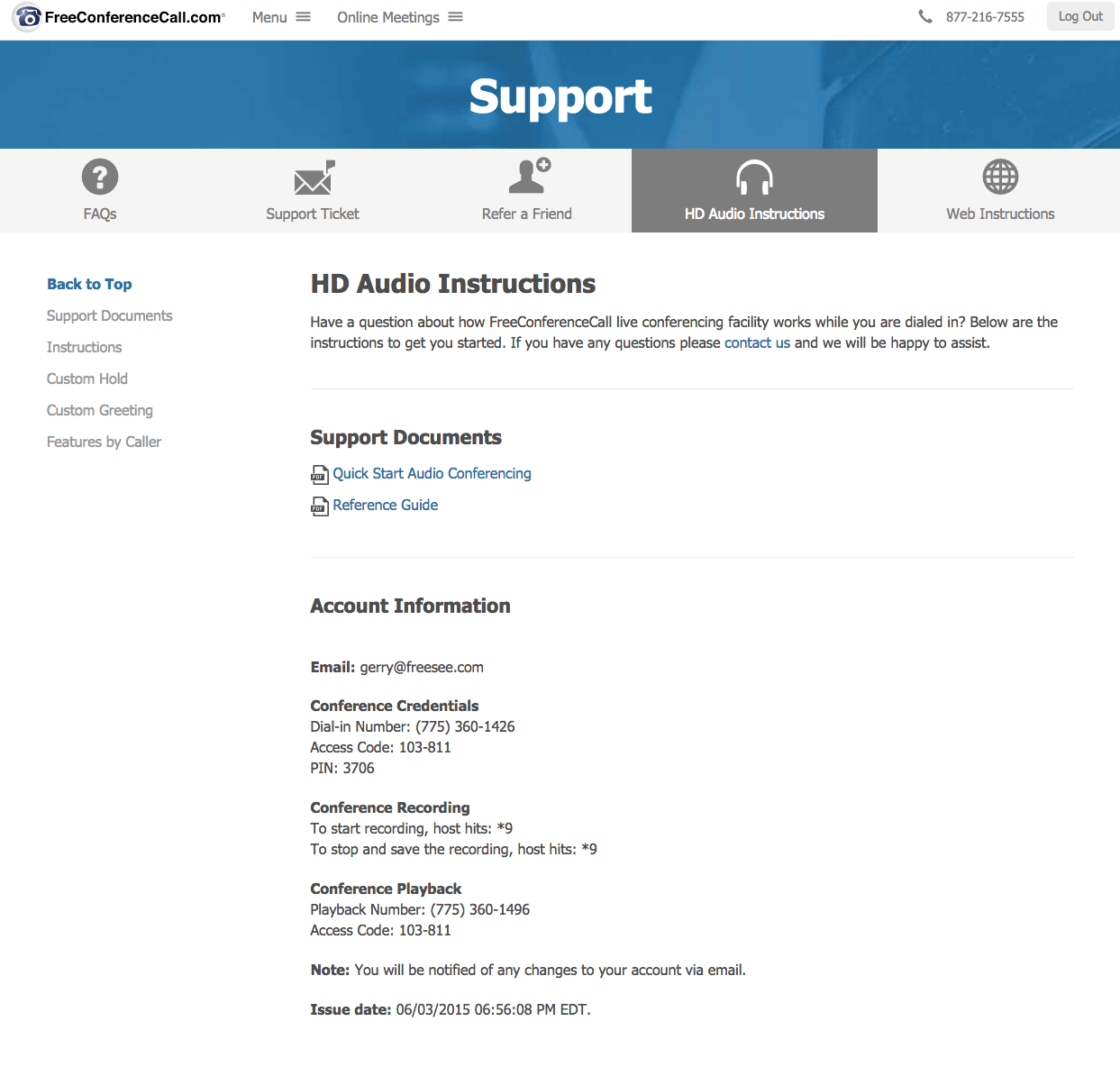This screenshot has width=1120, height=1067.
Task: Click the Conference Recording subheading
Action: click(x=390, y=807)
